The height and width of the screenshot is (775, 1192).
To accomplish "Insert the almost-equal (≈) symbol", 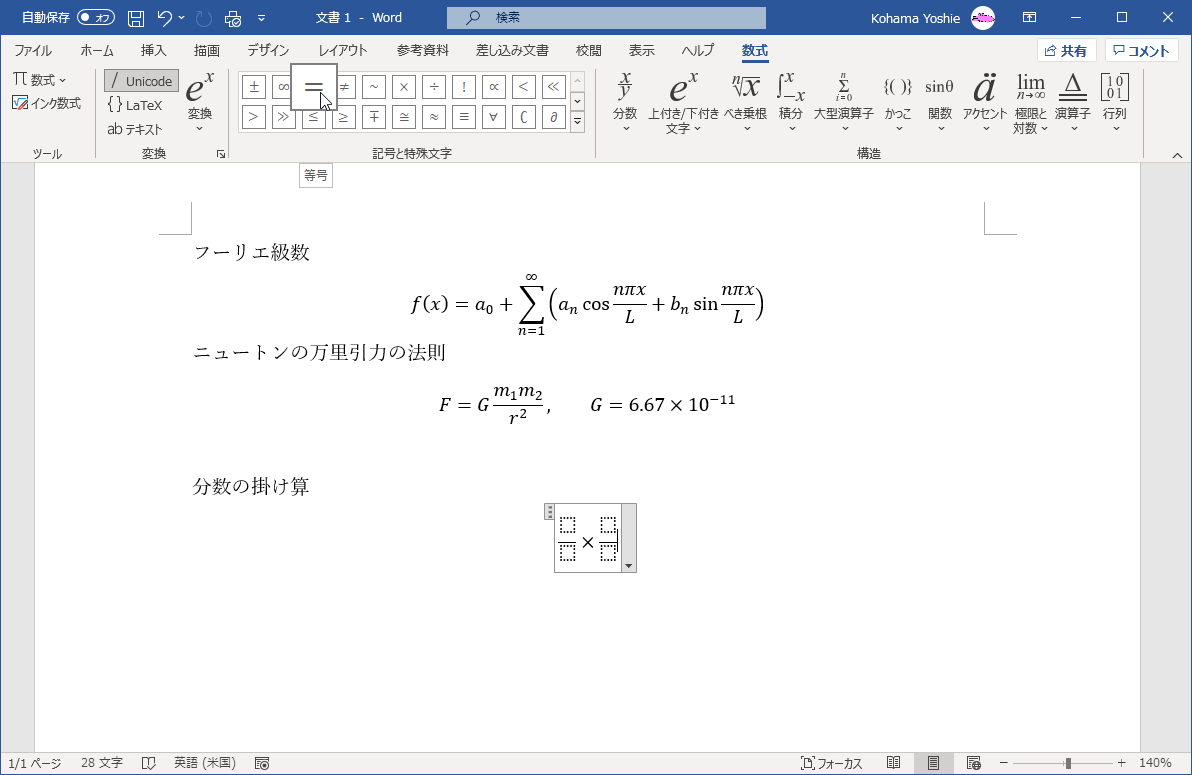I will (433, 117).
